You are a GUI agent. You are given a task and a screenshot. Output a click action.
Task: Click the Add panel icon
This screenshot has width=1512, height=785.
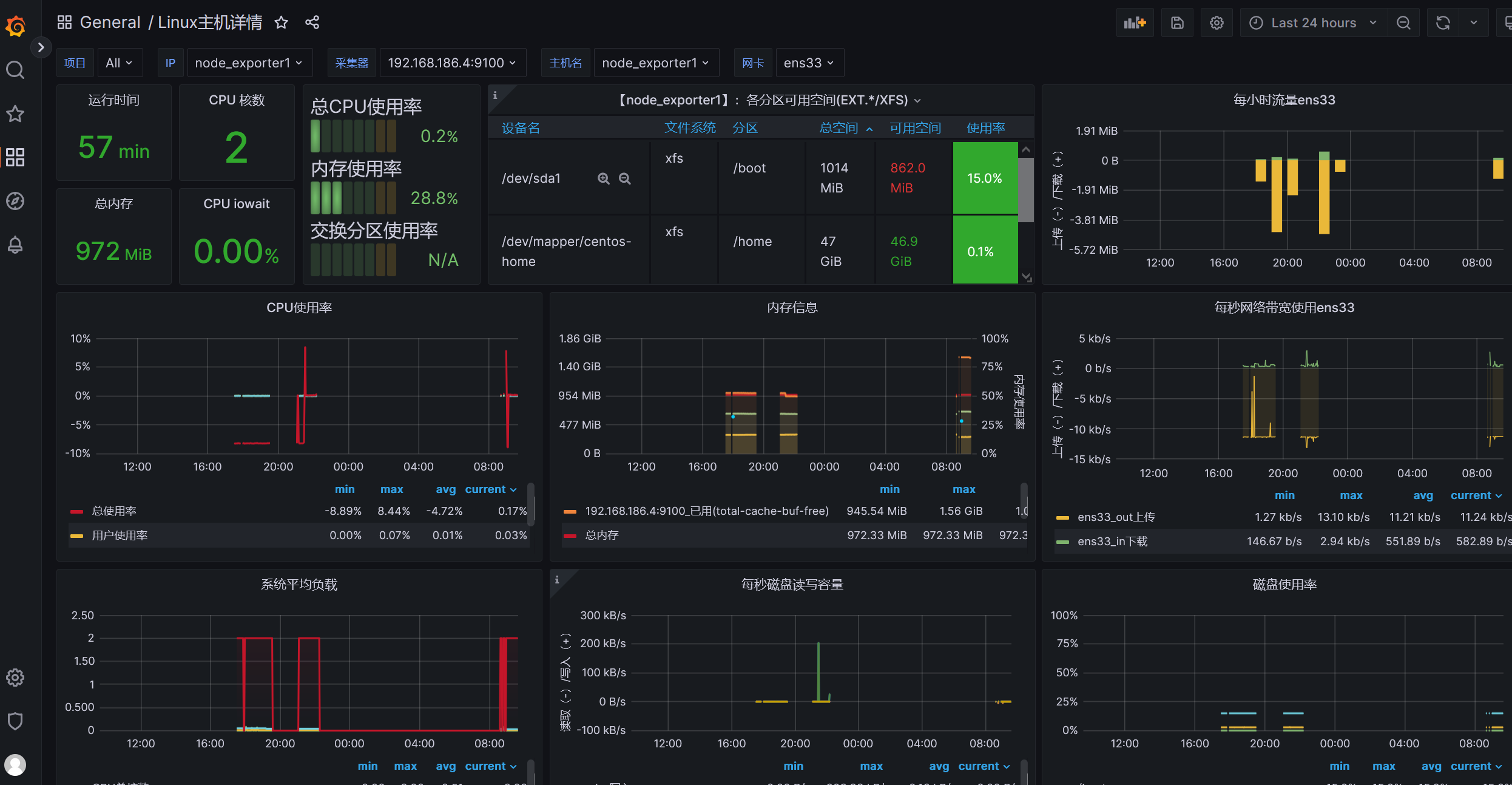(1135, 23)
